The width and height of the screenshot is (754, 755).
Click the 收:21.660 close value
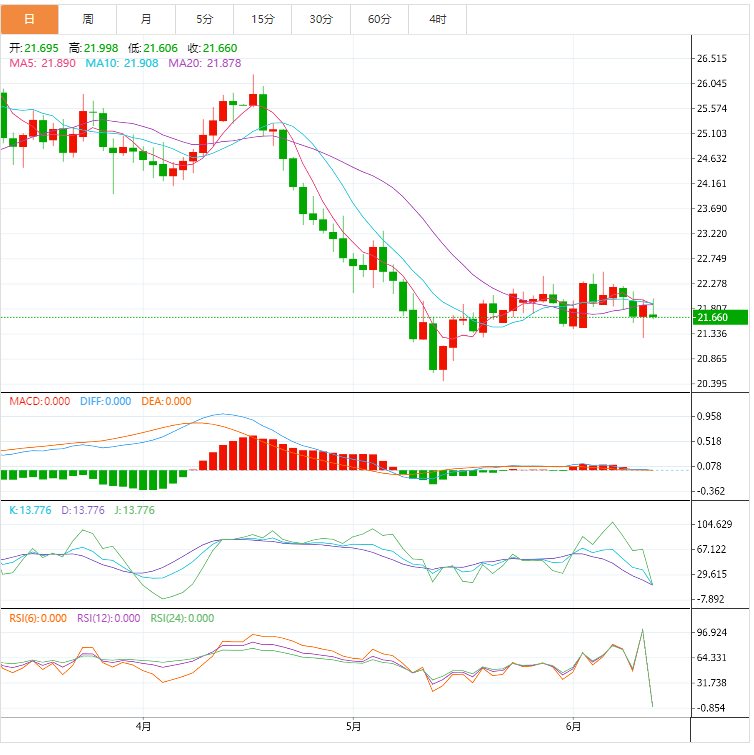pyautogui.click(x=212, y=48)
